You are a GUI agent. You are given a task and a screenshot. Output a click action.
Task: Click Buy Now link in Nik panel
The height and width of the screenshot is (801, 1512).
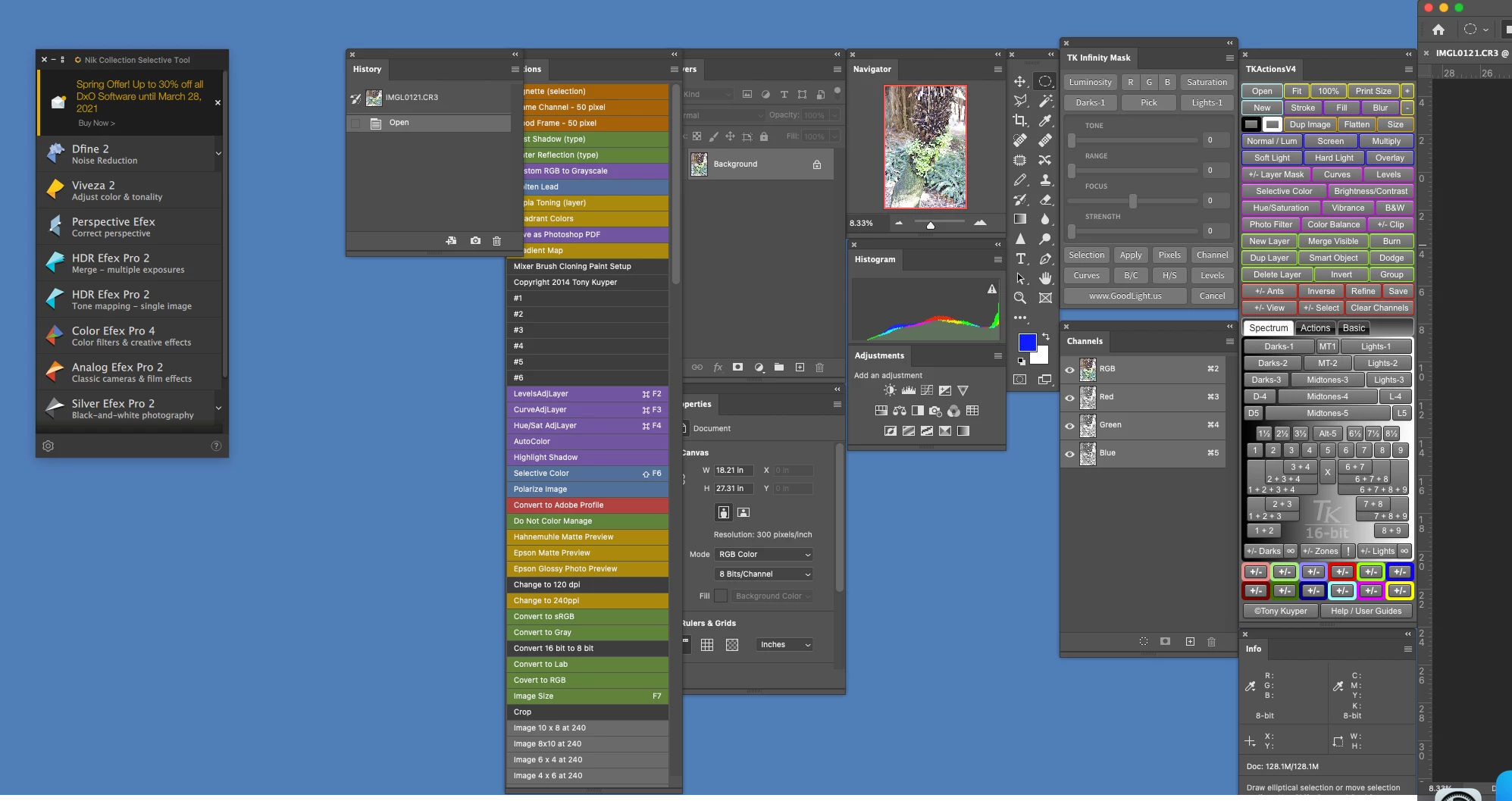96,123
